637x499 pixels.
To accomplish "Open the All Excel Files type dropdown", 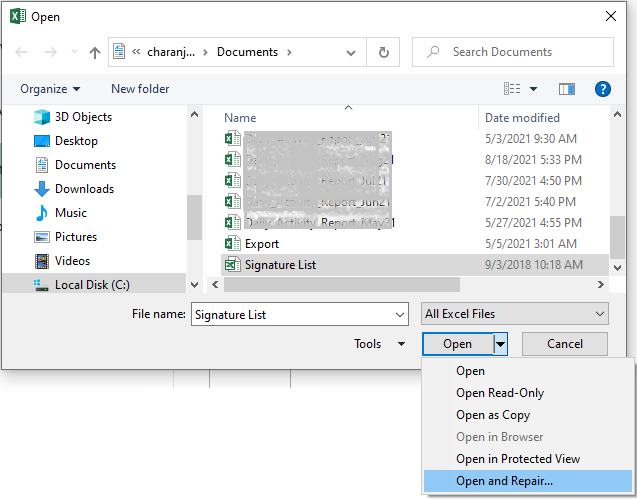I will point(515,314).
